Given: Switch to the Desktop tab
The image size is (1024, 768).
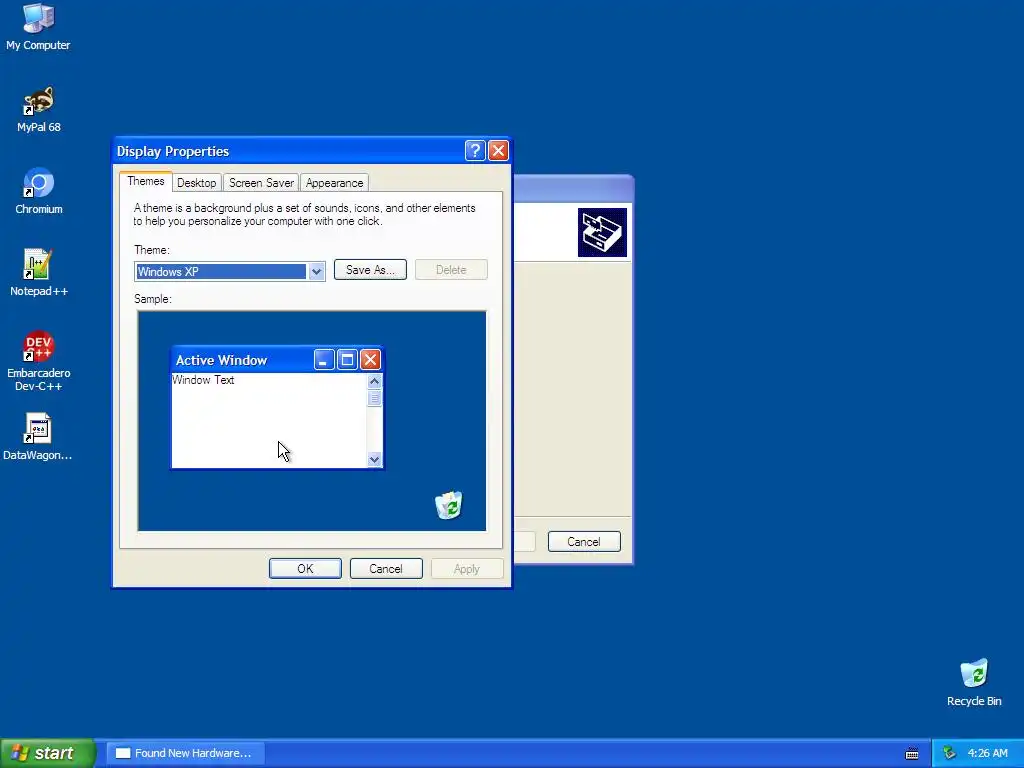Looking at the screenshot, I should point(197,183).
